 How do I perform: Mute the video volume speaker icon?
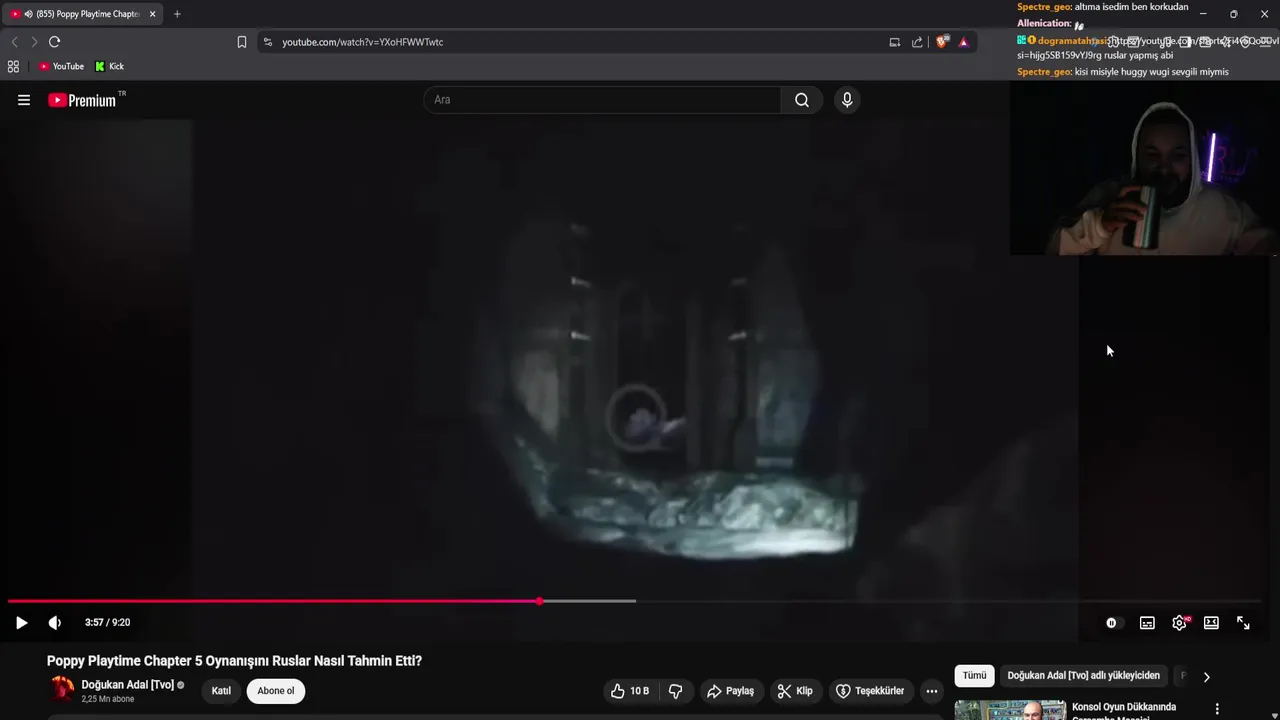(x=55, y=623)
